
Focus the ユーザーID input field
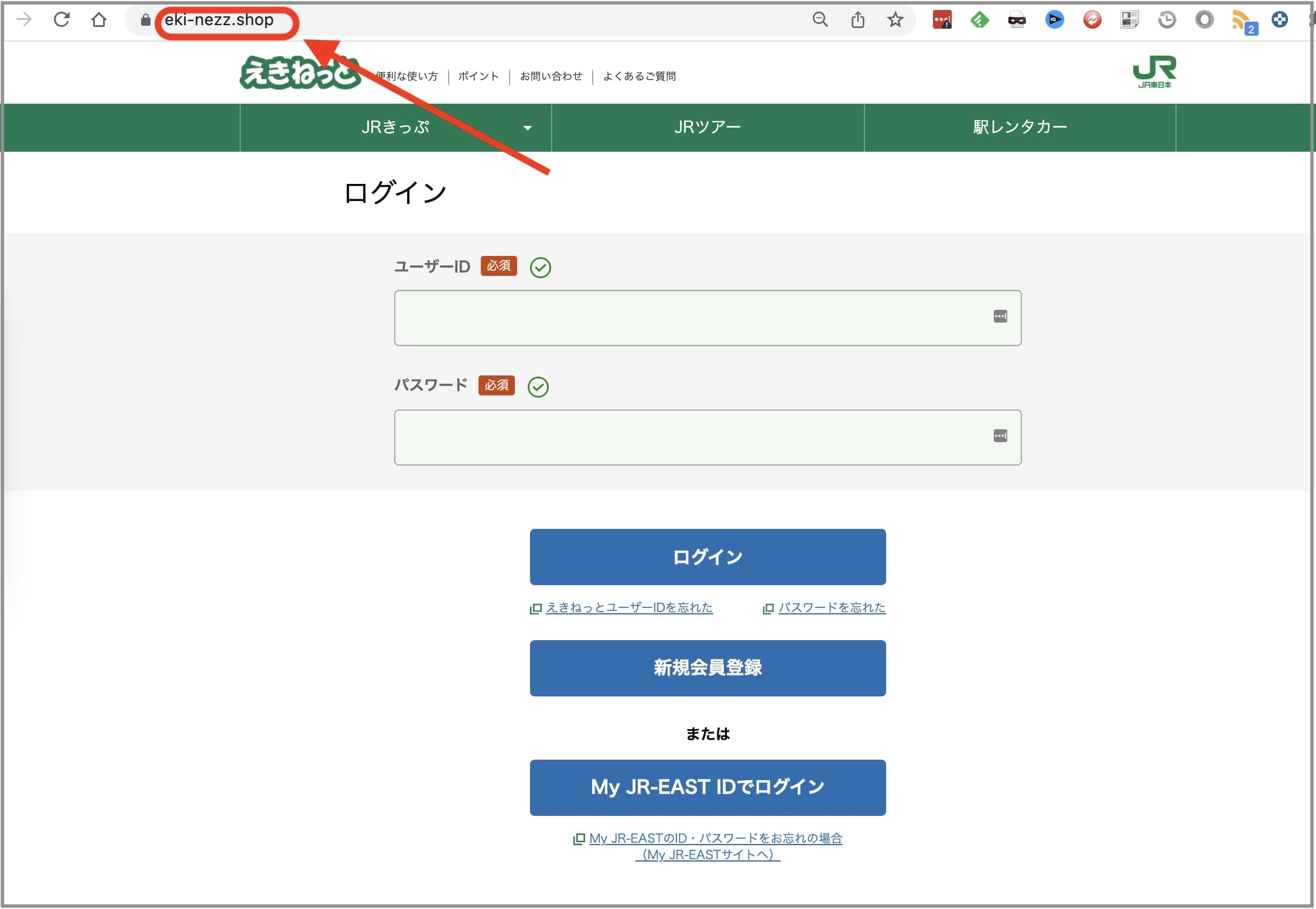click(x=691, y=318)
